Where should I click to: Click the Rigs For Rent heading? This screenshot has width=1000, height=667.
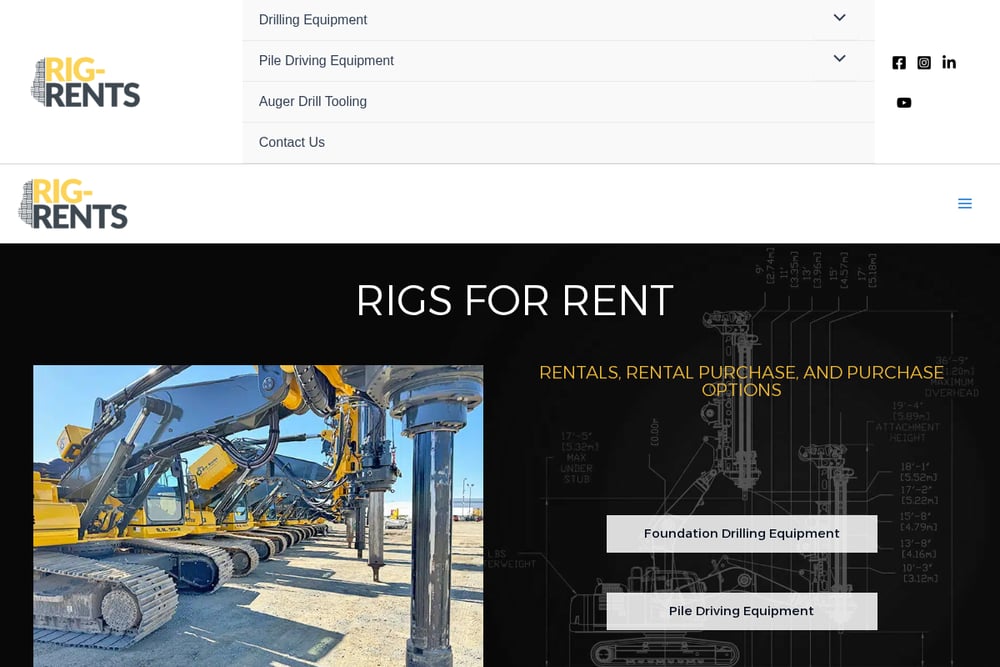[514, 300]
